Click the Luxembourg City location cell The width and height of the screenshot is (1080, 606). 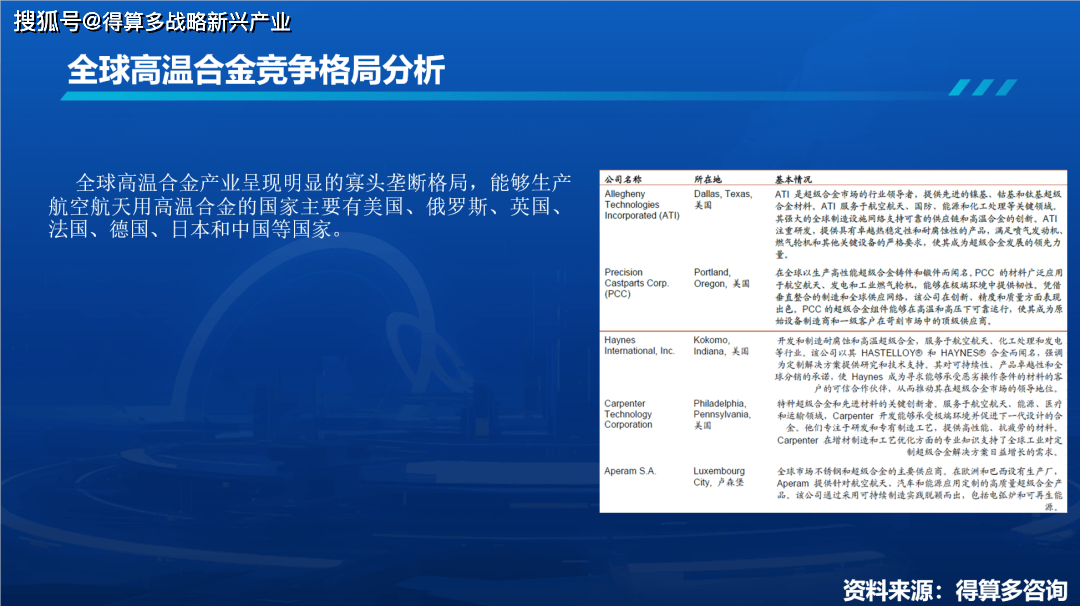click(x=719, y=477)
